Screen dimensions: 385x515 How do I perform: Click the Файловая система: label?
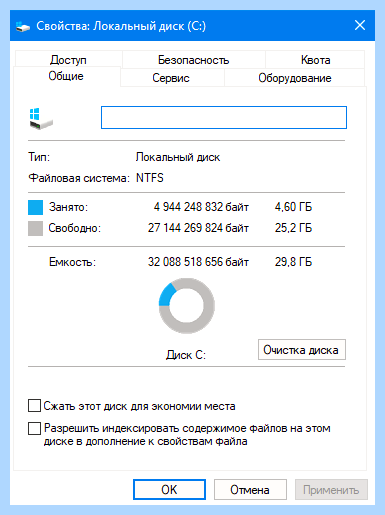79,178
